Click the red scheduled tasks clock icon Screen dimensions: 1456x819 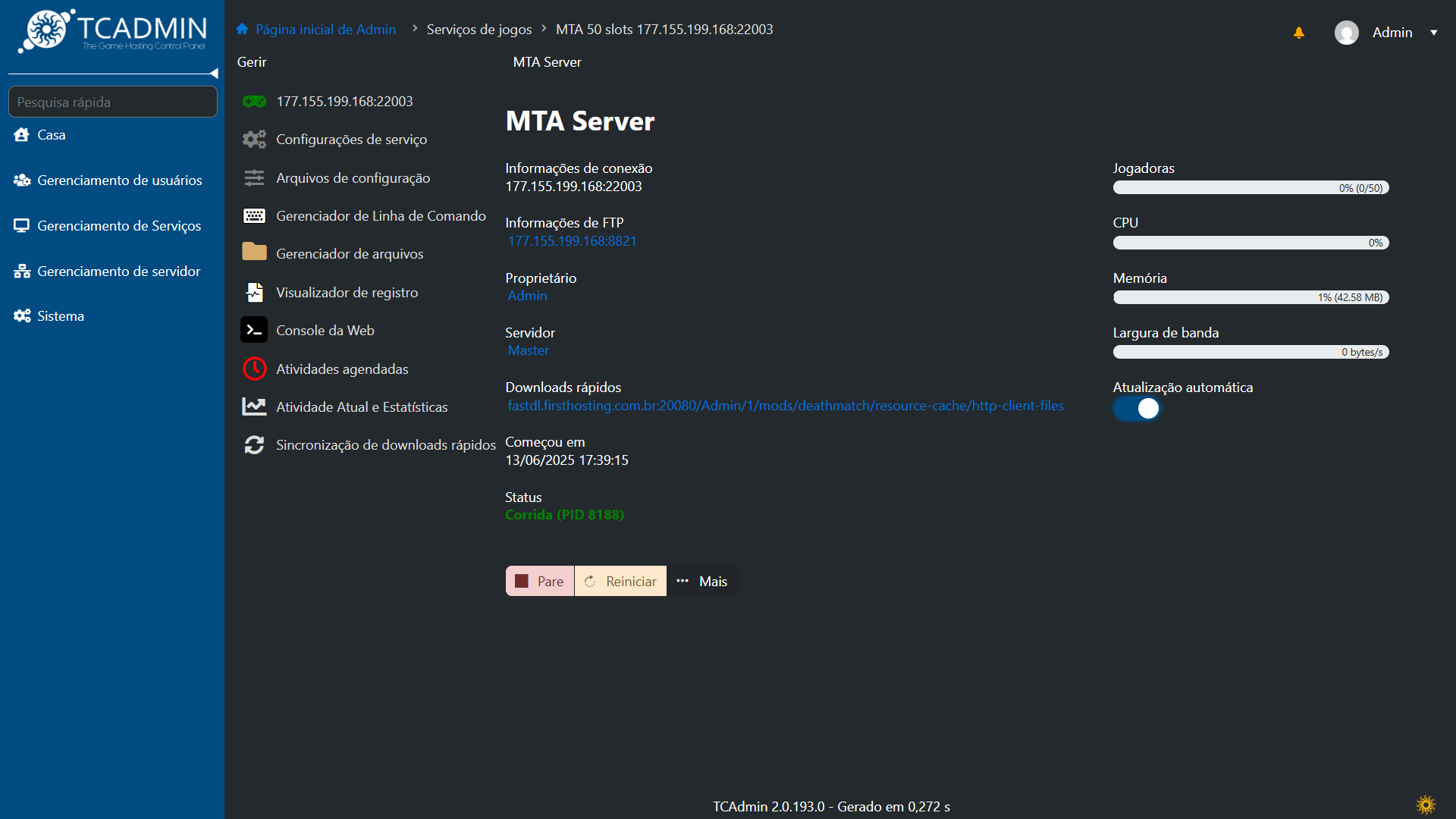coord(254,369)
